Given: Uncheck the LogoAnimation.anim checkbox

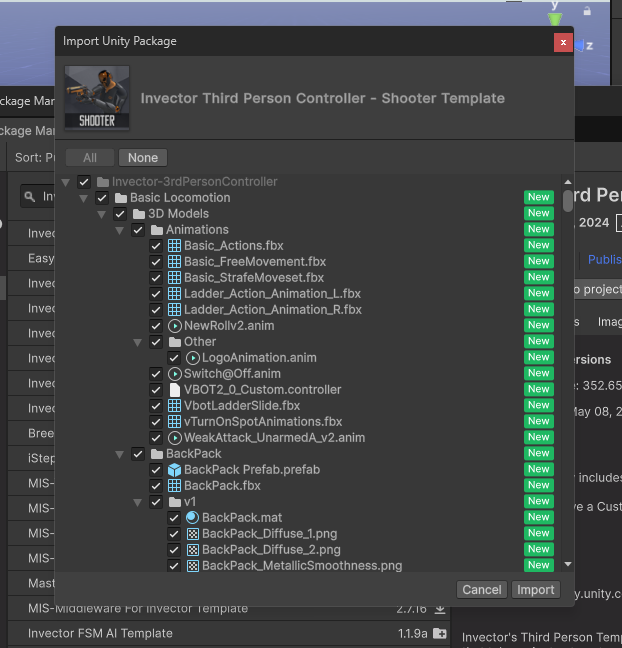Looking at the screenshot, I should click(x=174, y=358).
